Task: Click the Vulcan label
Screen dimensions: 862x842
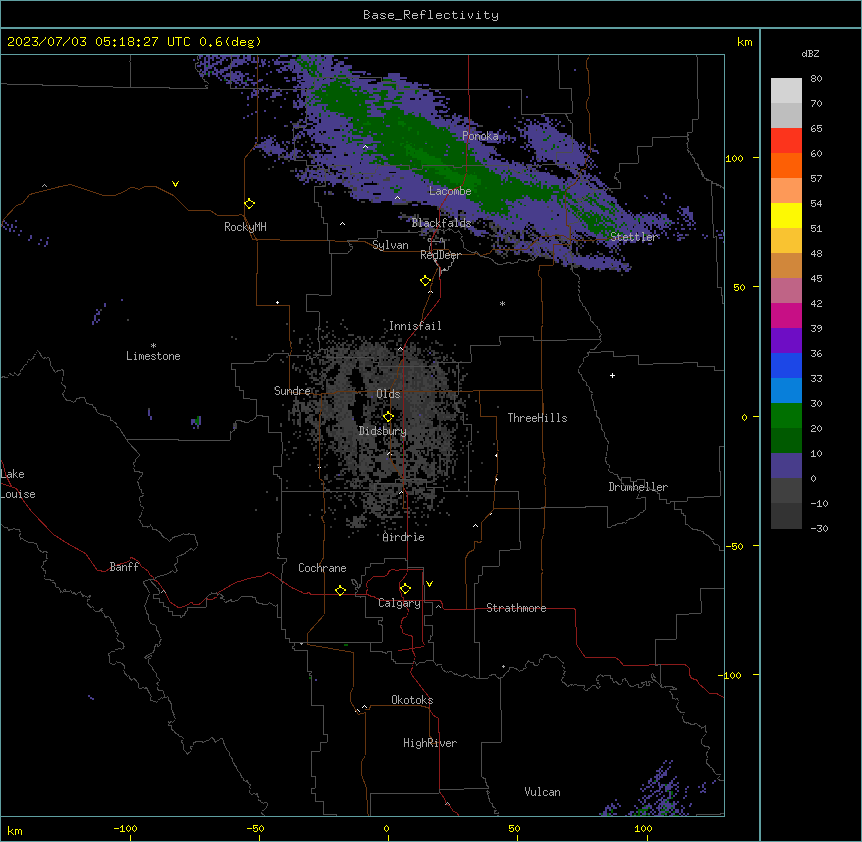Action: [543, 792]
